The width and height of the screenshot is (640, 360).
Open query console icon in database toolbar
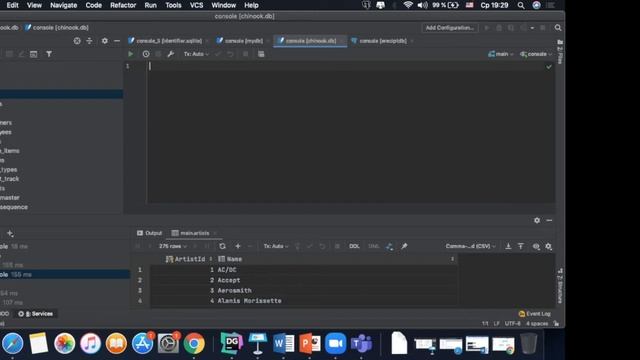coord(33,54)
